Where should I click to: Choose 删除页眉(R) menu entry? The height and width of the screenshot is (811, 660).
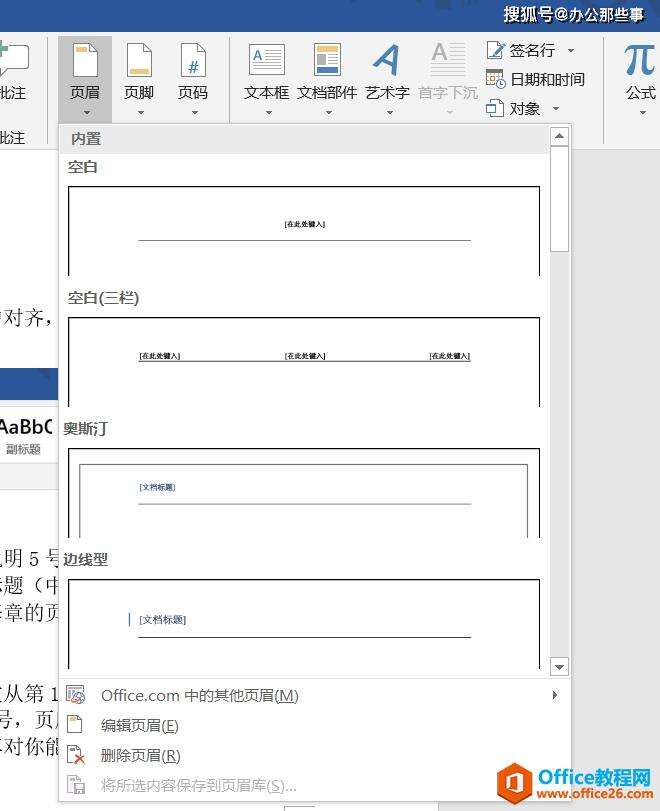pos(314,755)
